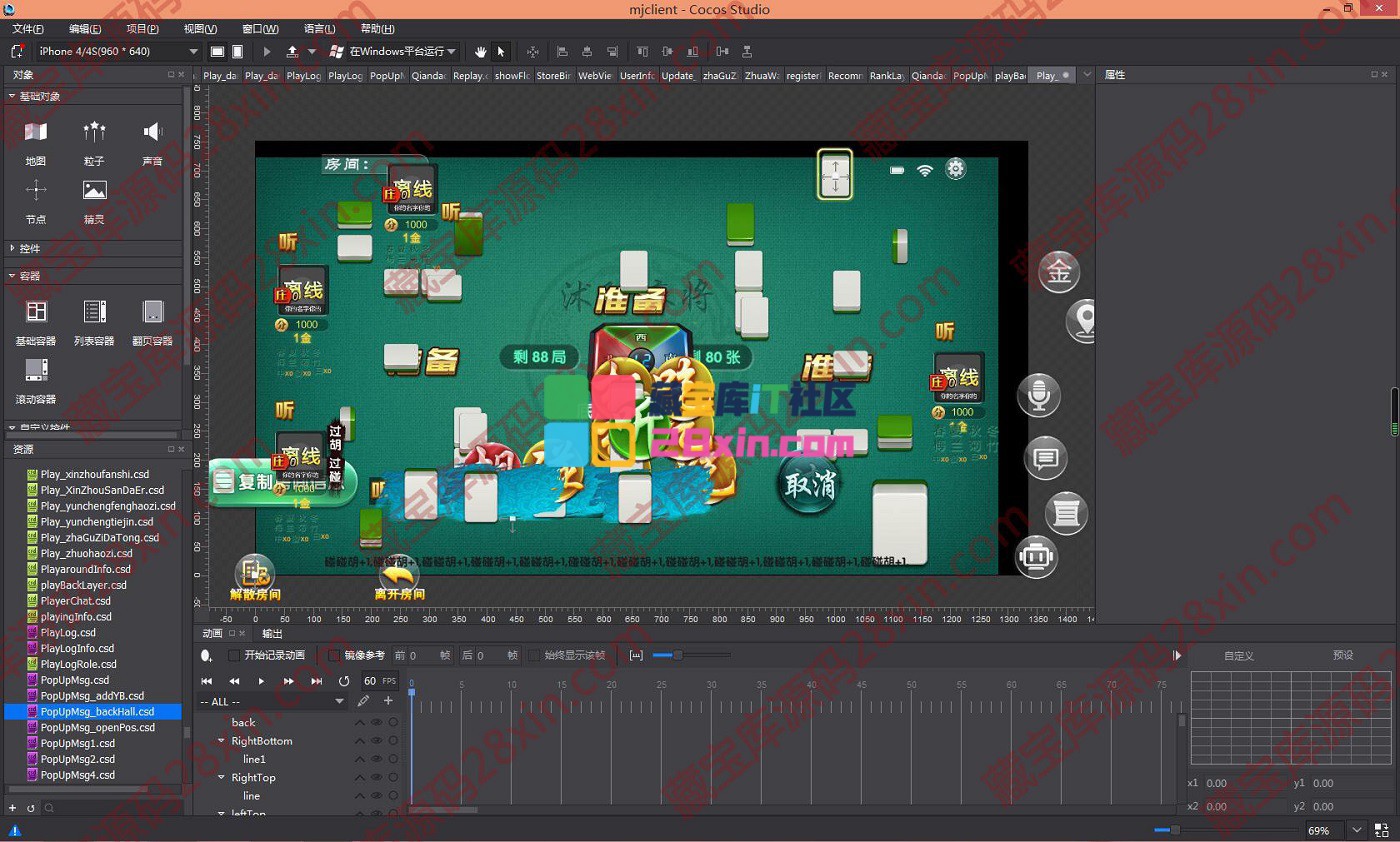The width and height of the screenshot is (1400, 842).
Task: Toggle eye visibility for RightTop layer
Action: 377,777
